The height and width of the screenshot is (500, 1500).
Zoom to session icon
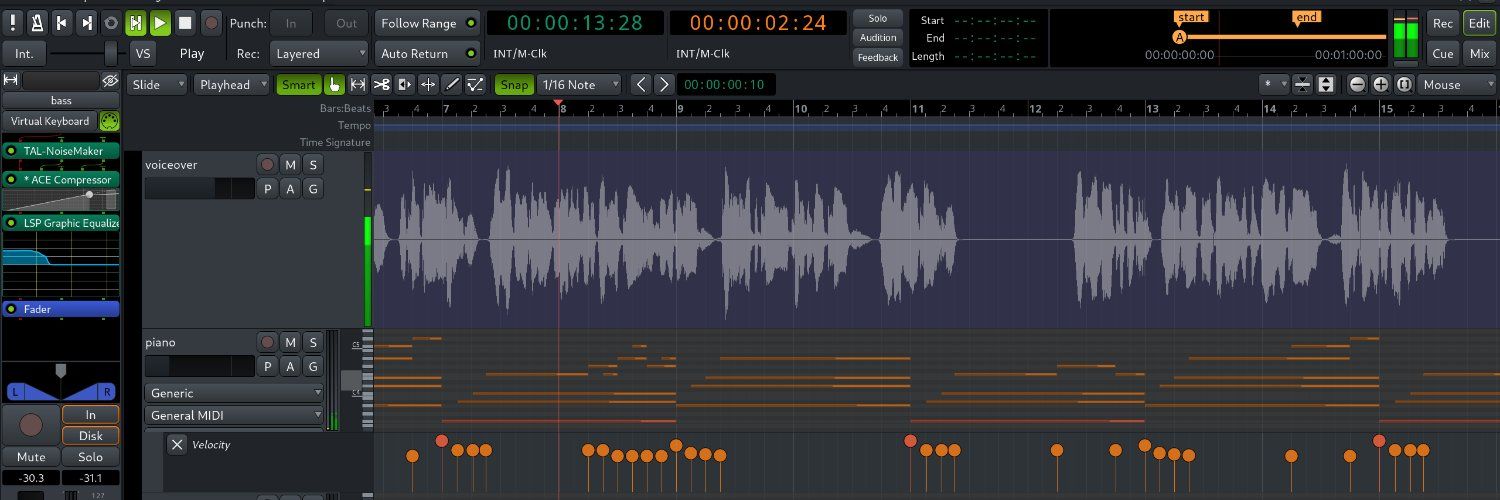coord(1403,85)
